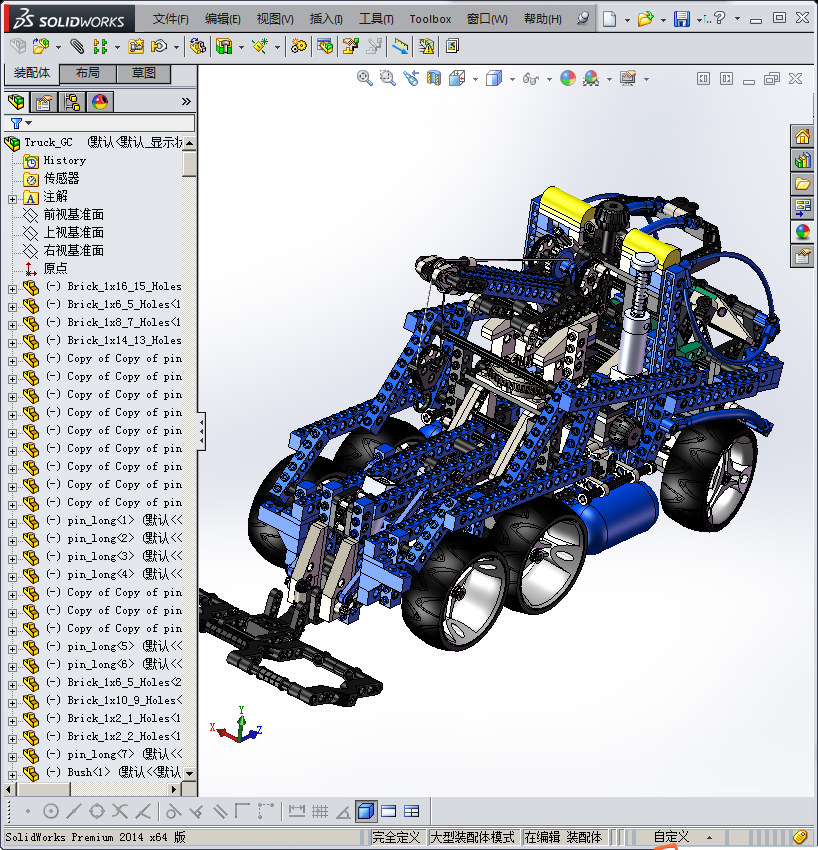This screenshot has width=818, height=850.
Task: Open Custom Properties task pane tab
Action: [802, 256]
